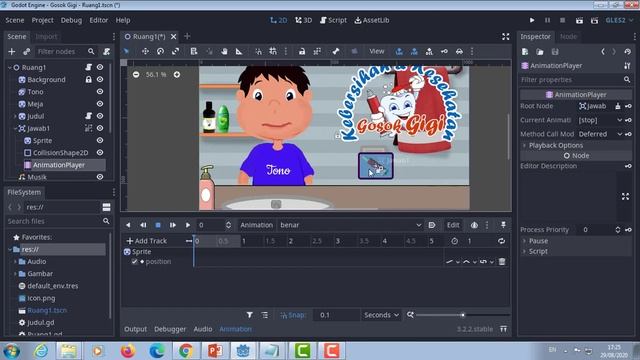Image resolution: width=640 pixels, height=360 pixels.
Task: Toggle visibility of CollisionShape2D
Action: click(100, 153)
